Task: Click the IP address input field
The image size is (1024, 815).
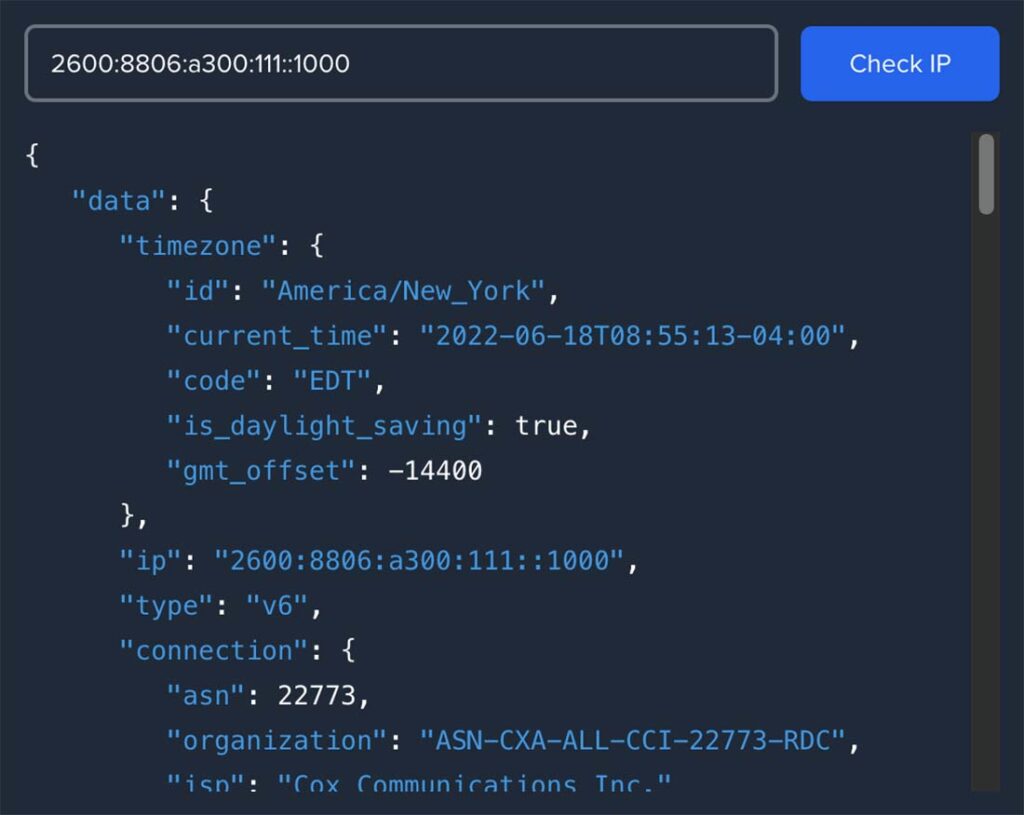Action: coord(400,64)
